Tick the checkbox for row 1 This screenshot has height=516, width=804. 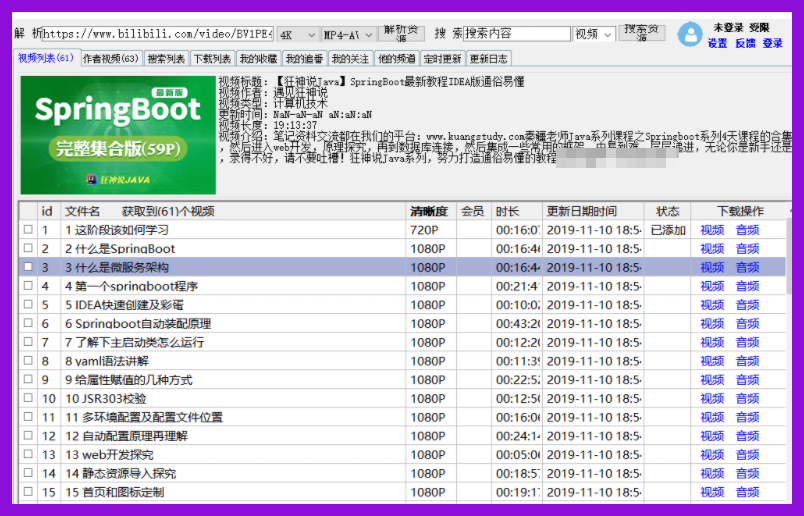[28, 230]
